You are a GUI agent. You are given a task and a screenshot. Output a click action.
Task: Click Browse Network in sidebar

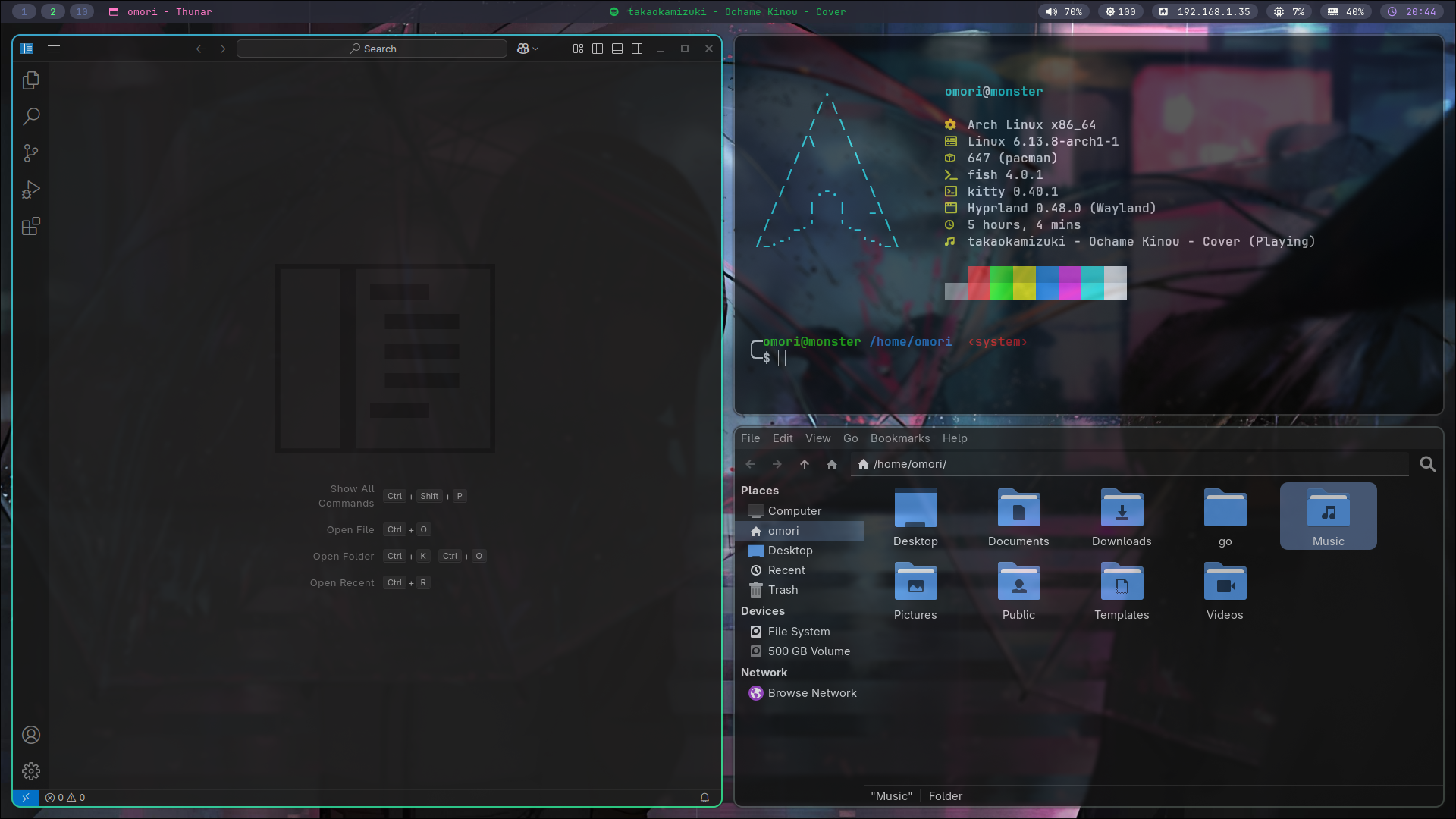click(811, 693)
